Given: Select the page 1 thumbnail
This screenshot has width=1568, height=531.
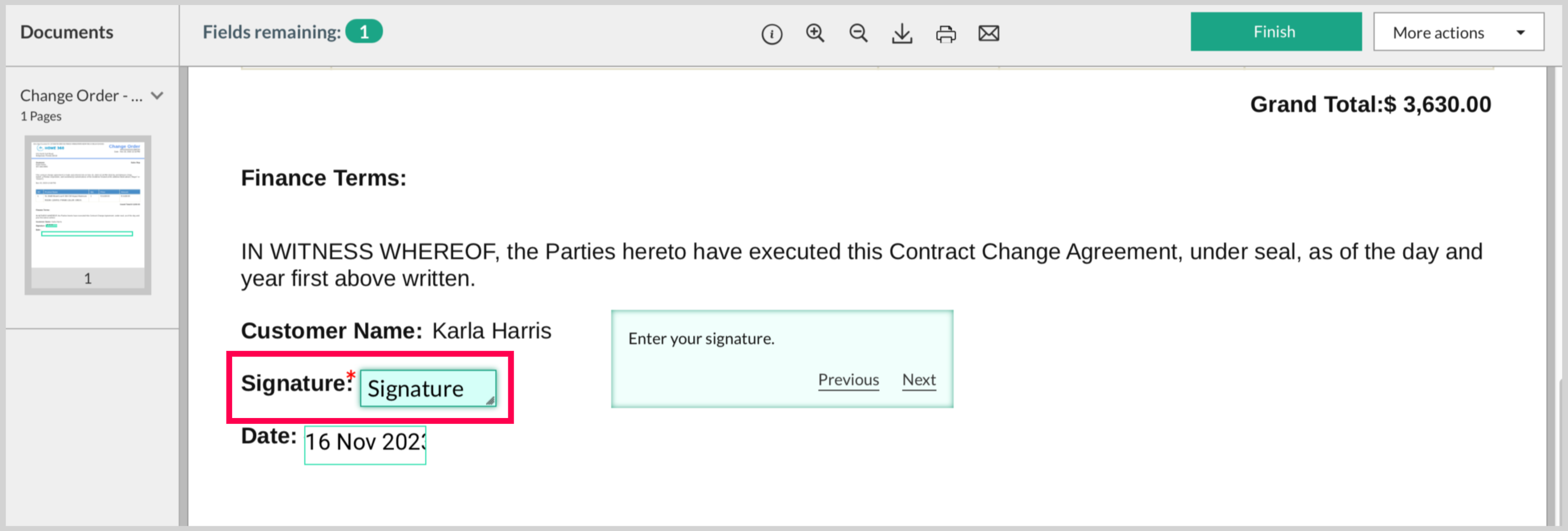Looking at the screenshot, I should tap(88, 213).
